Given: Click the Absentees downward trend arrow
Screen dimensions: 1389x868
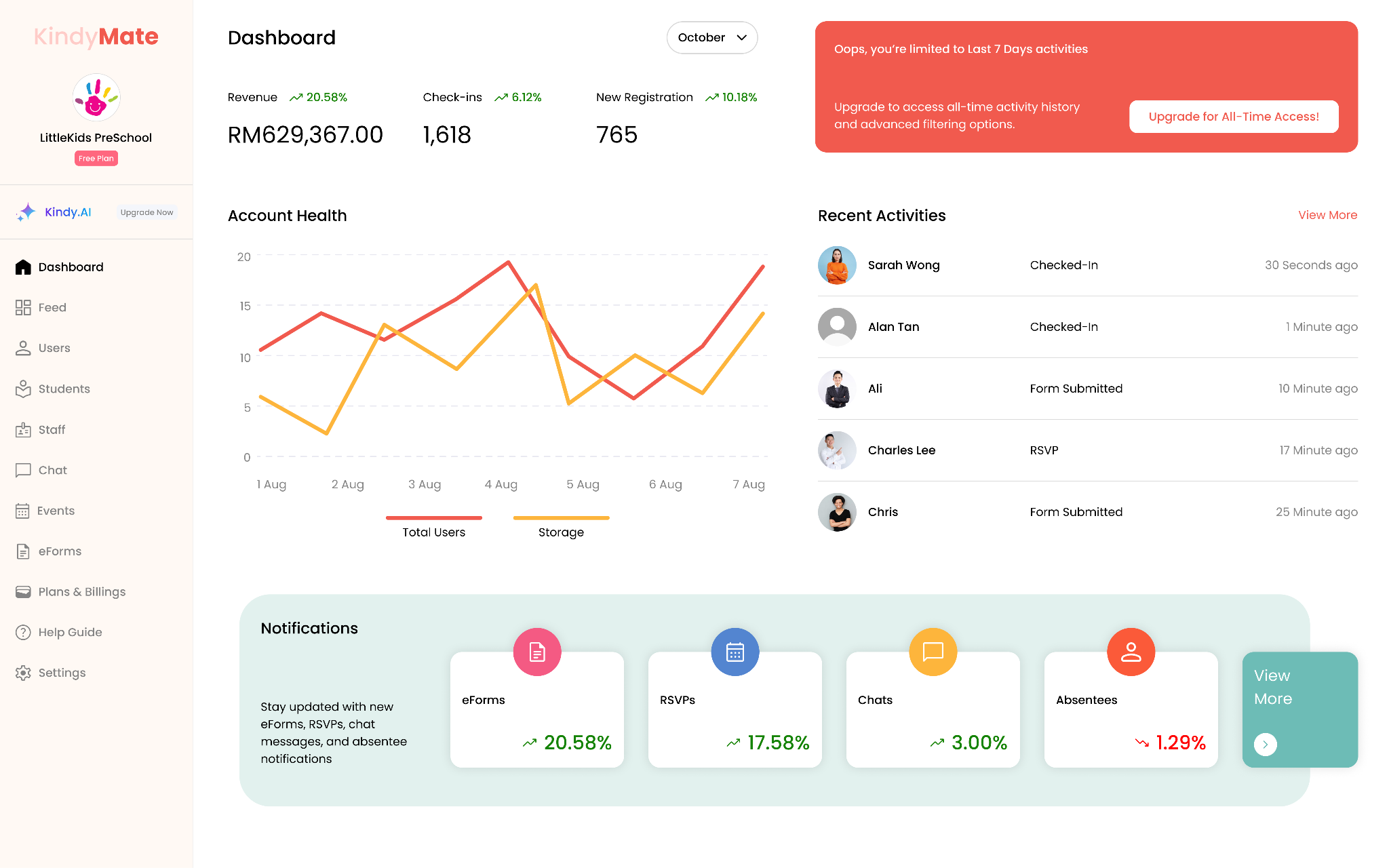Looking at the screenshot, I should click(x=1142, y=743).
